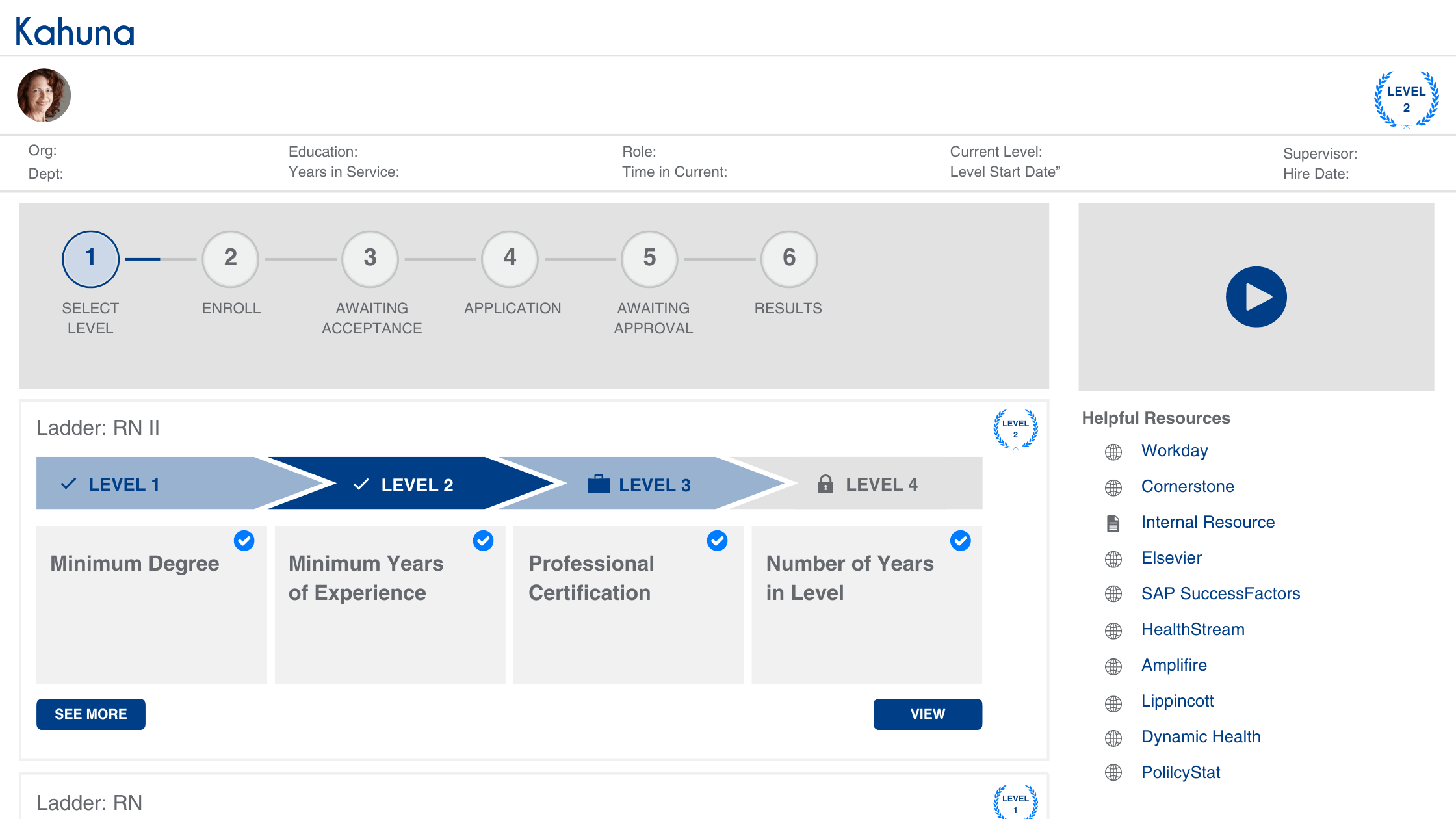Click the HealthStream globe icon
Screen dimensions: 1456x819
click(1113, 629)
